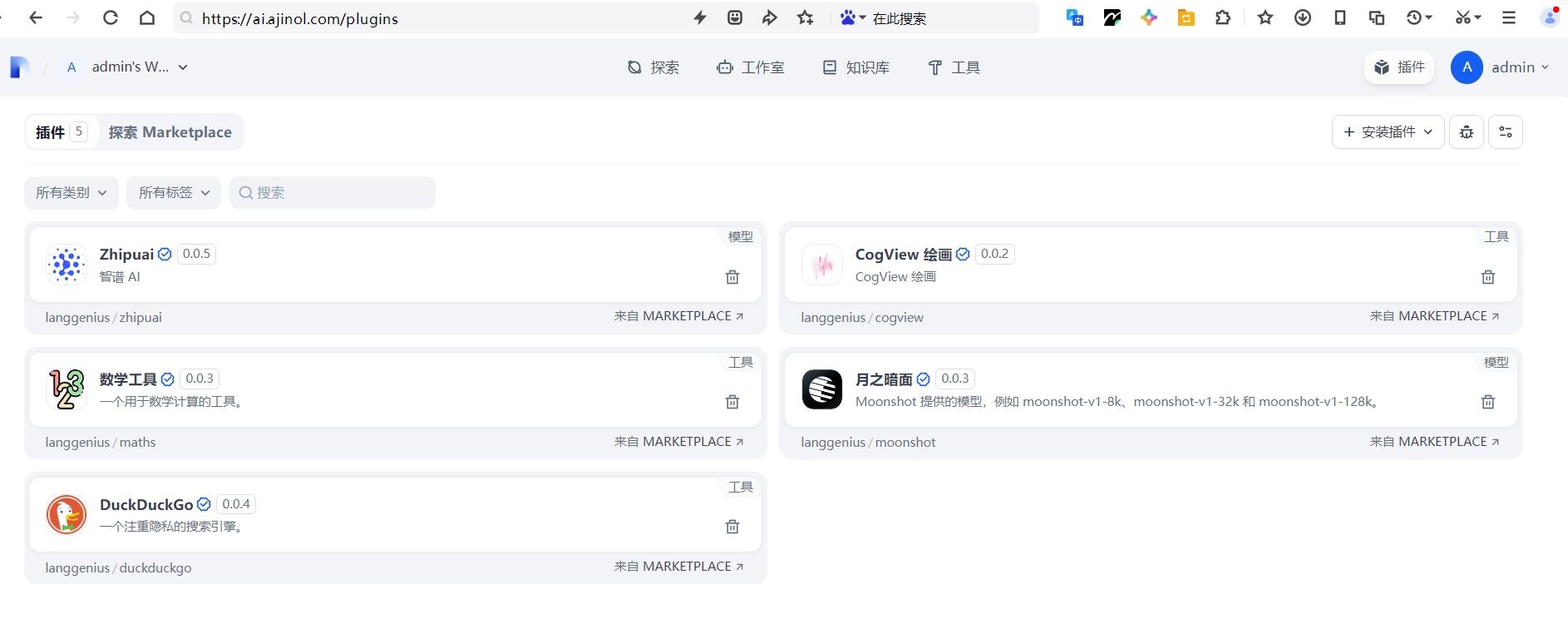Click the 数学工具 123 logo
This screenshot has width=1568, height=629.
coord(67,389)
